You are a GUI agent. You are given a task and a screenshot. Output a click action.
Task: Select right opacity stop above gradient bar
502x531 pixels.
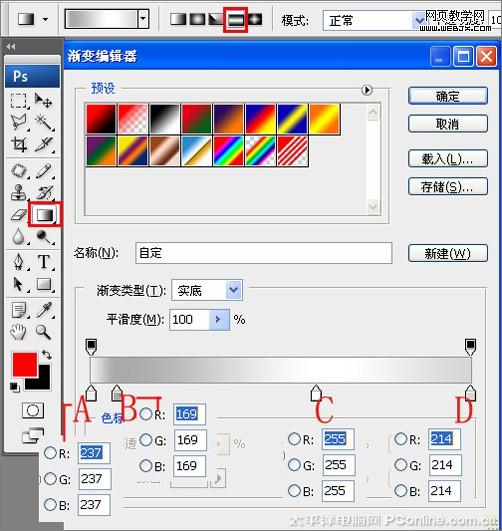470,347
